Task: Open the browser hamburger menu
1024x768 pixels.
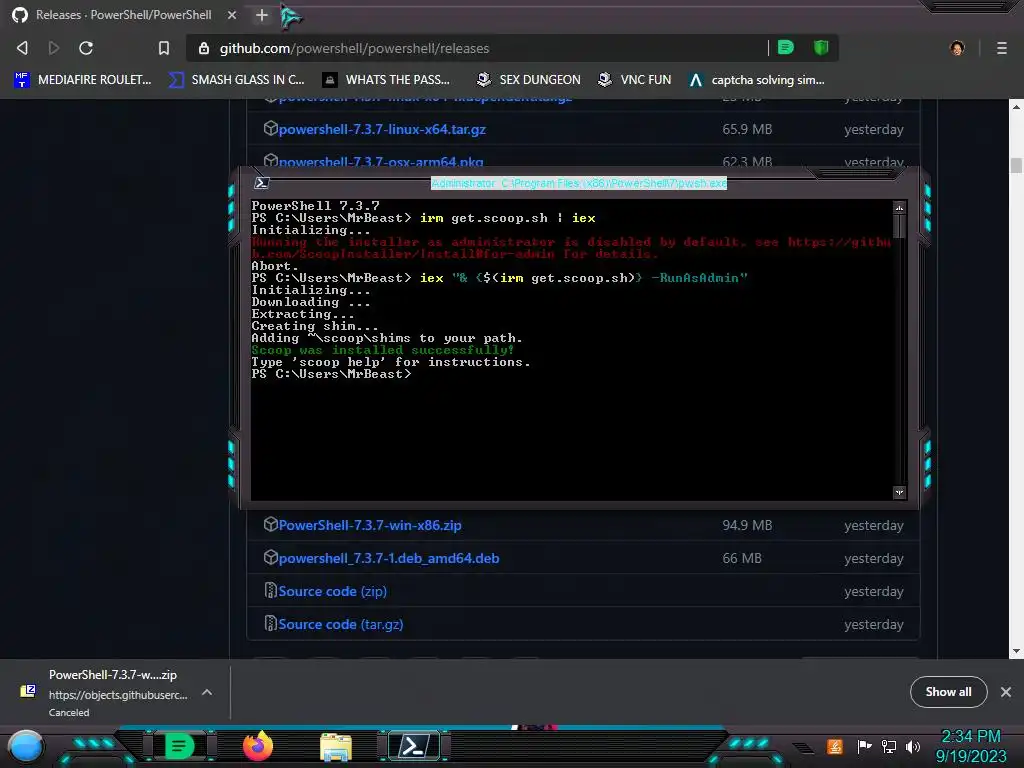Action: click(x=1001, y=48)
